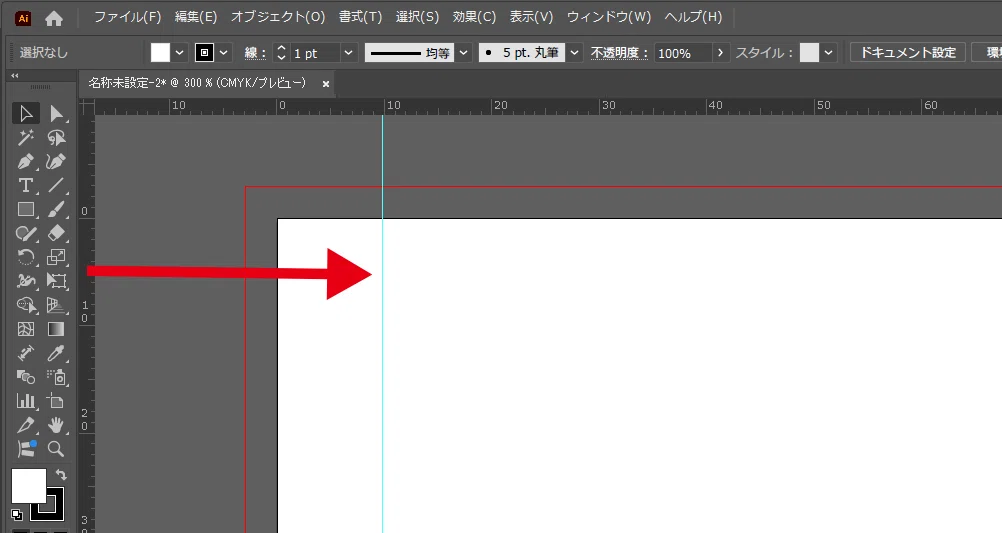Open the ファイル(F) menu
Image resolution: width=1002 pixels, height=533 pixels.
tap(128, 17)
